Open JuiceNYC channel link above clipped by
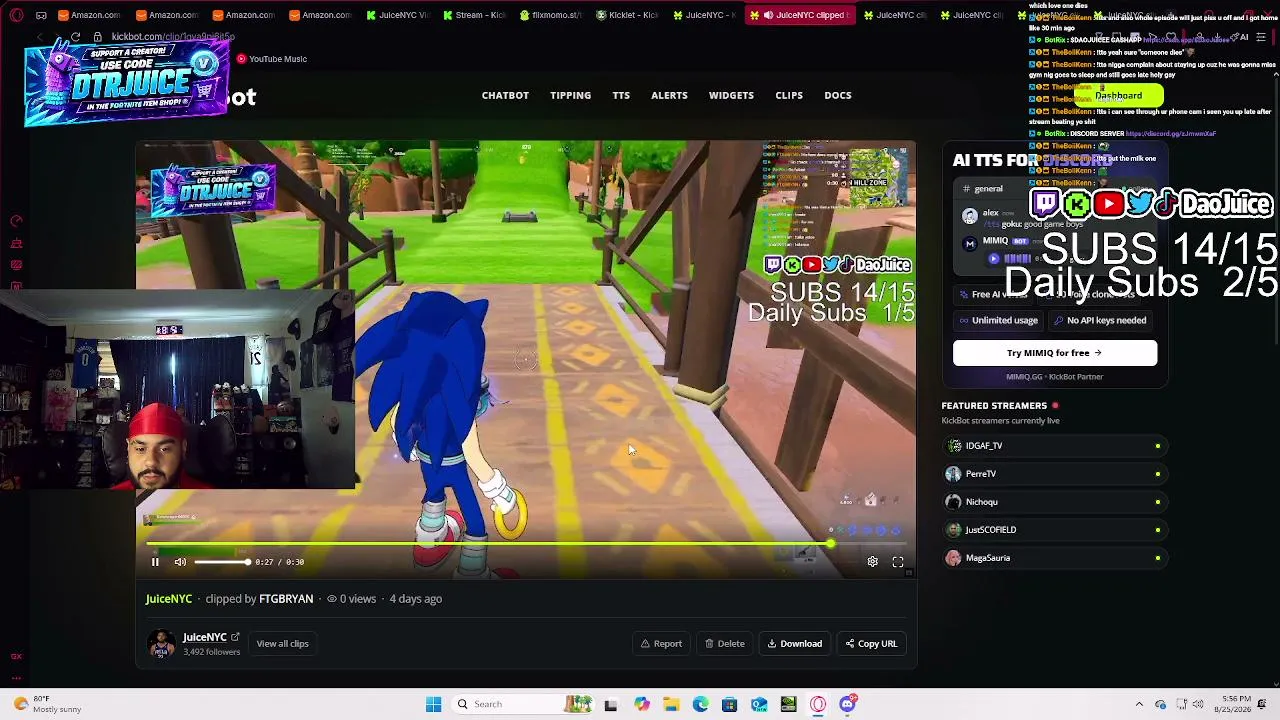 pos(169,598)
